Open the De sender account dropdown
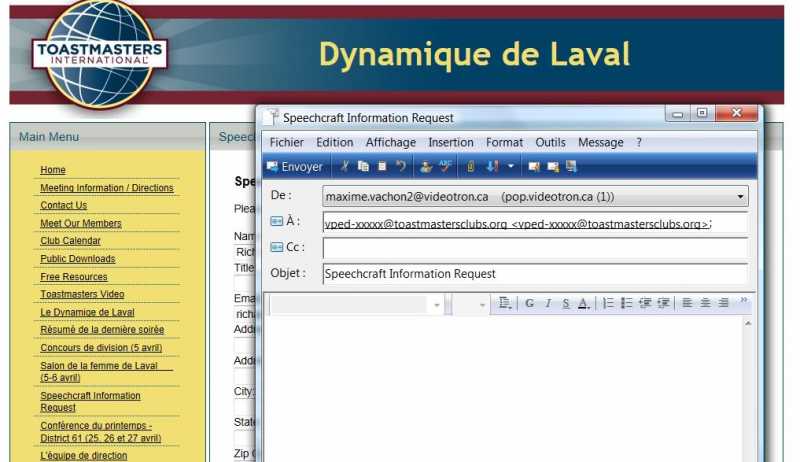 741,196
